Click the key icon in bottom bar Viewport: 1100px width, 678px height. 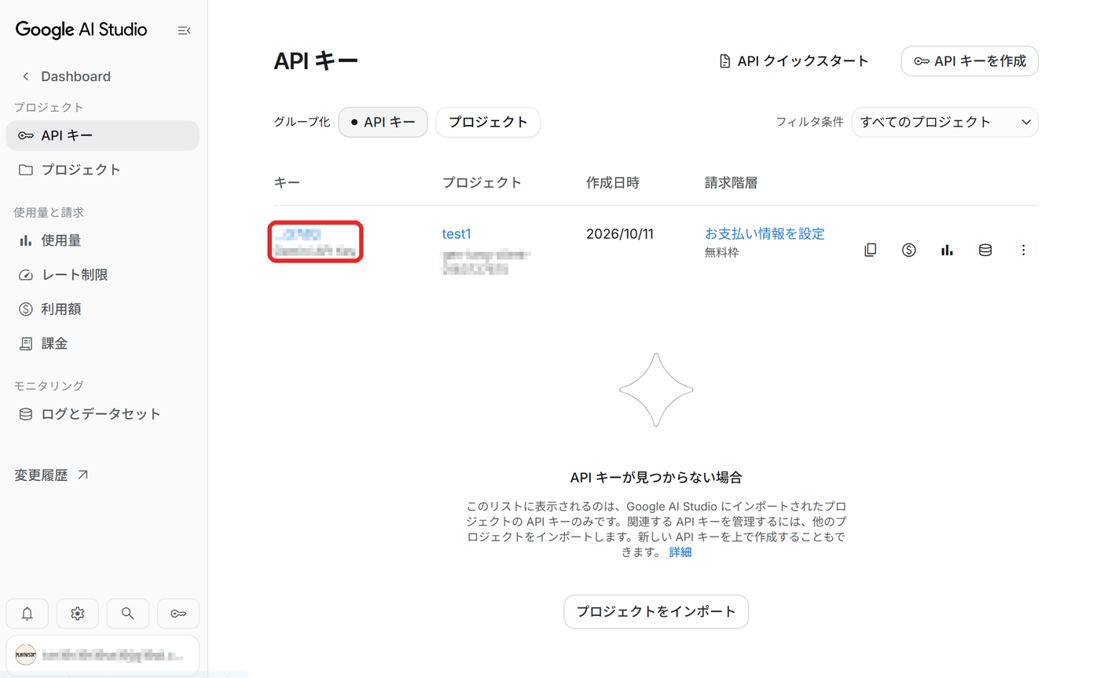click(x=178, y=613)
